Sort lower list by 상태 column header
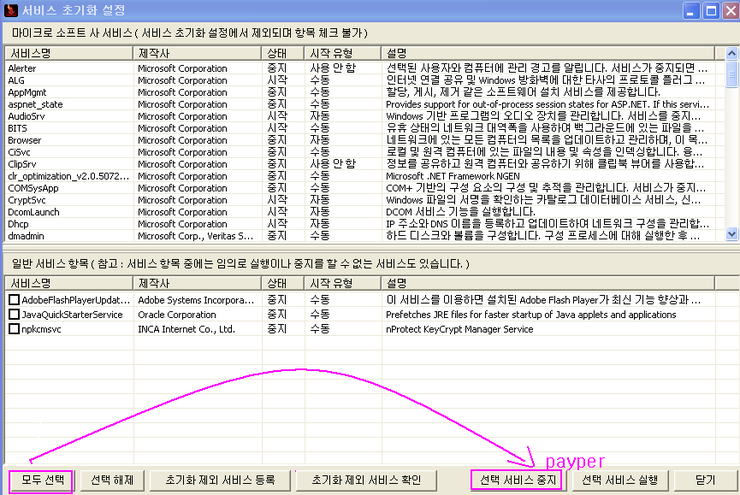 (x=282, y=283)
